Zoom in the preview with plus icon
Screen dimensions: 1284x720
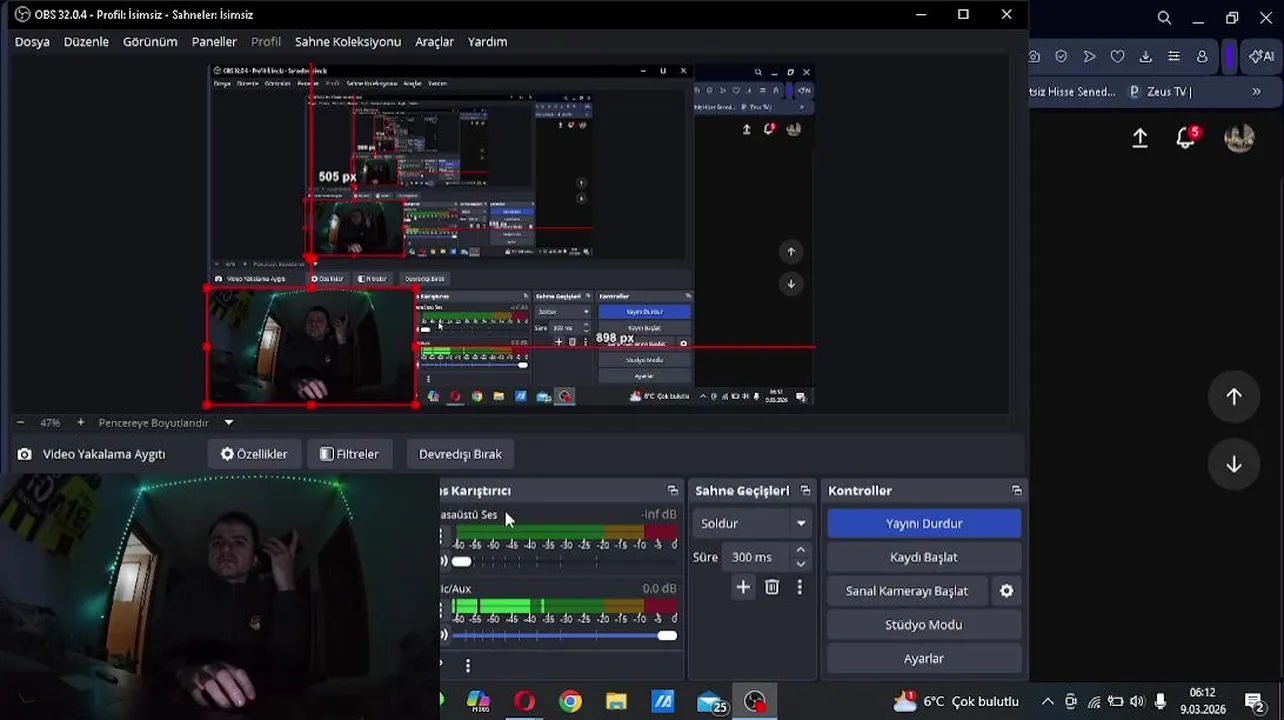[81, 423]
